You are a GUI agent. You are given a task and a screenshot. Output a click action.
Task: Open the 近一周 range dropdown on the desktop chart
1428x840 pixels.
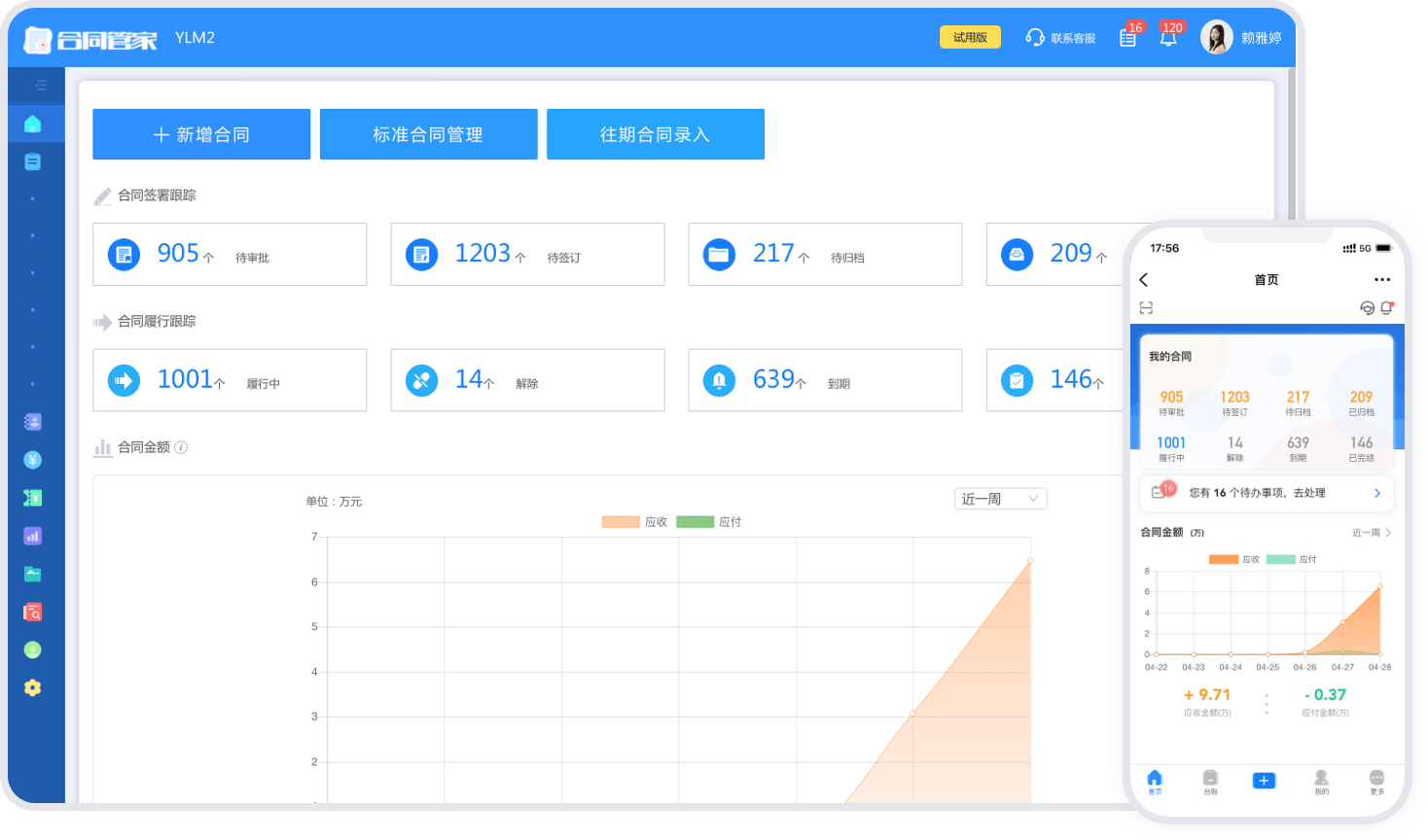(x=1000, y=499)
